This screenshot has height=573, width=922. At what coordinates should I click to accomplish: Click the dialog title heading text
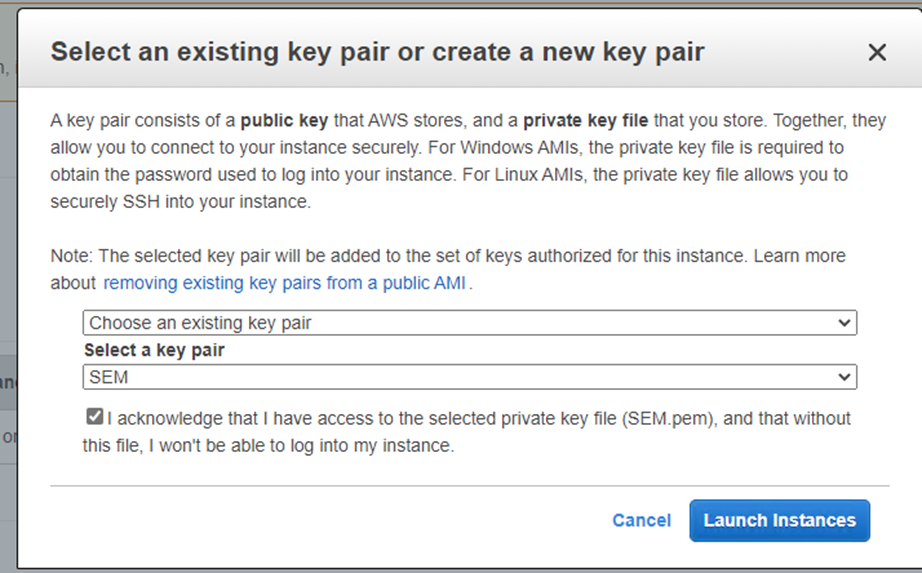point(377,52)
